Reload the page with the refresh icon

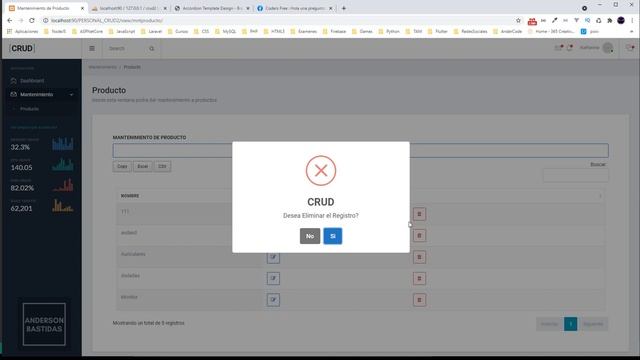click(x=32, y=20)
